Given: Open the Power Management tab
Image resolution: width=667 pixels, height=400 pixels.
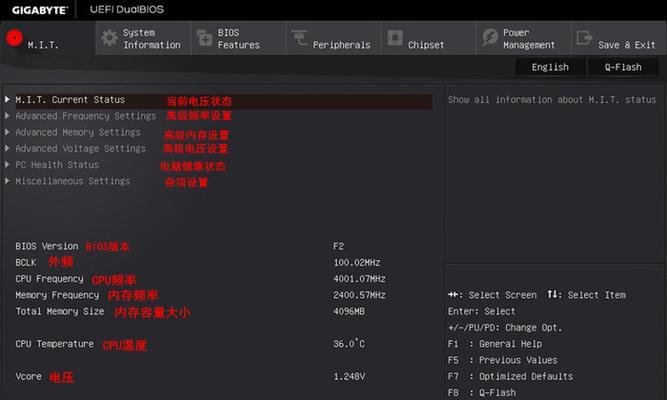Looking at the screenshot, I should [x=524, y=38].
